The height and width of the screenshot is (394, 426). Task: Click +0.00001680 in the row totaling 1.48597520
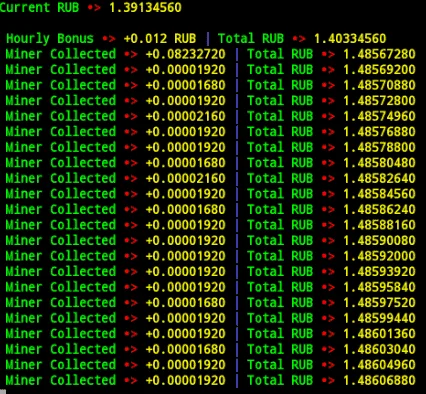tap(186, 303)
